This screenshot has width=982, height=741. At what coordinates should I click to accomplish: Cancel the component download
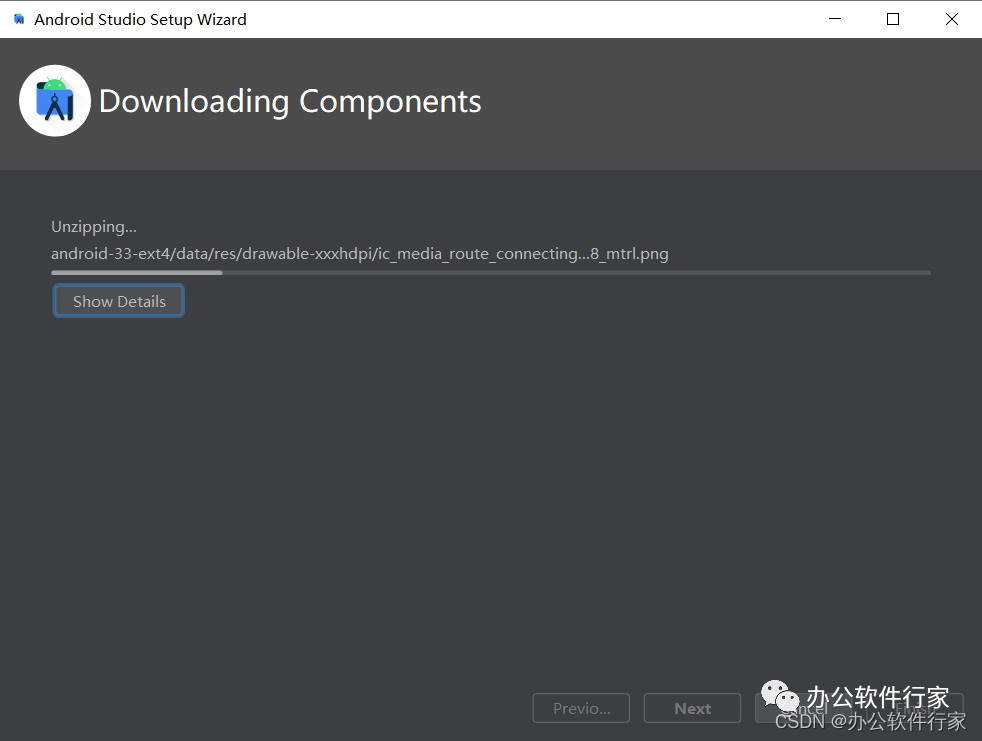point(804,708)
